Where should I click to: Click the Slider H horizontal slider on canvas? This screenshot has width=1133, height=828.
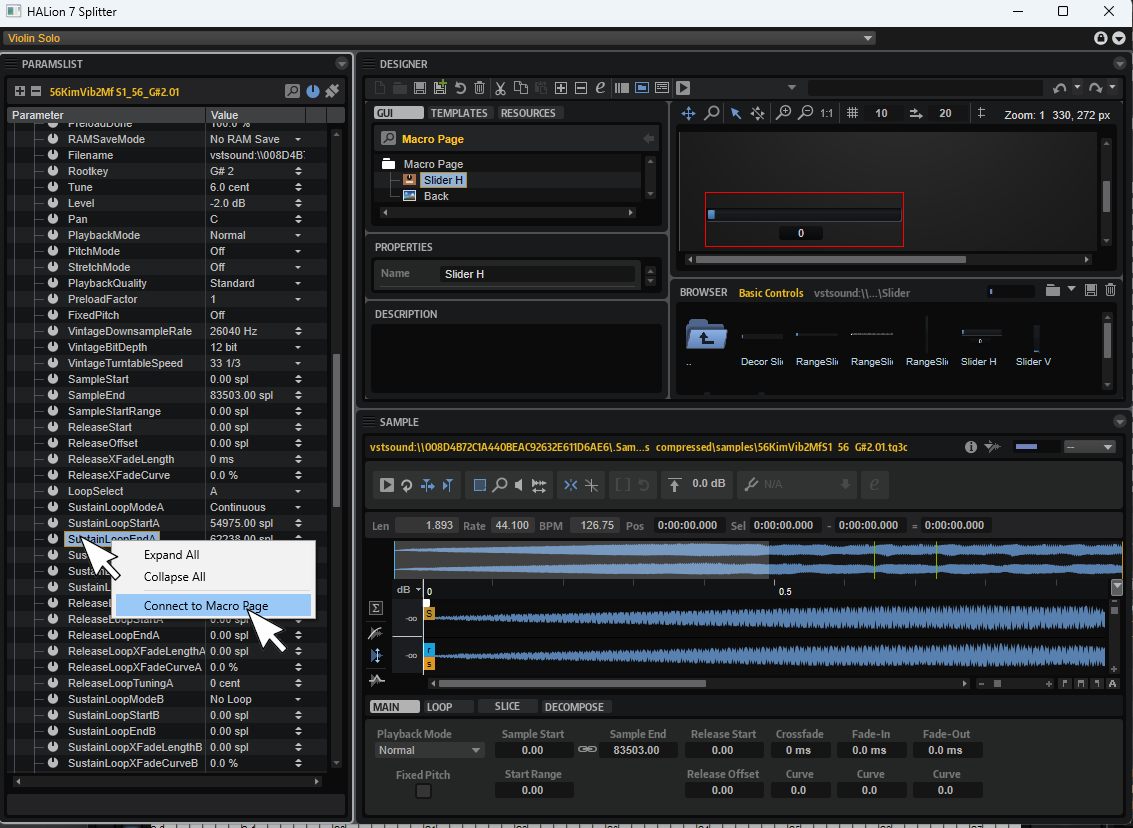[804, 214]
